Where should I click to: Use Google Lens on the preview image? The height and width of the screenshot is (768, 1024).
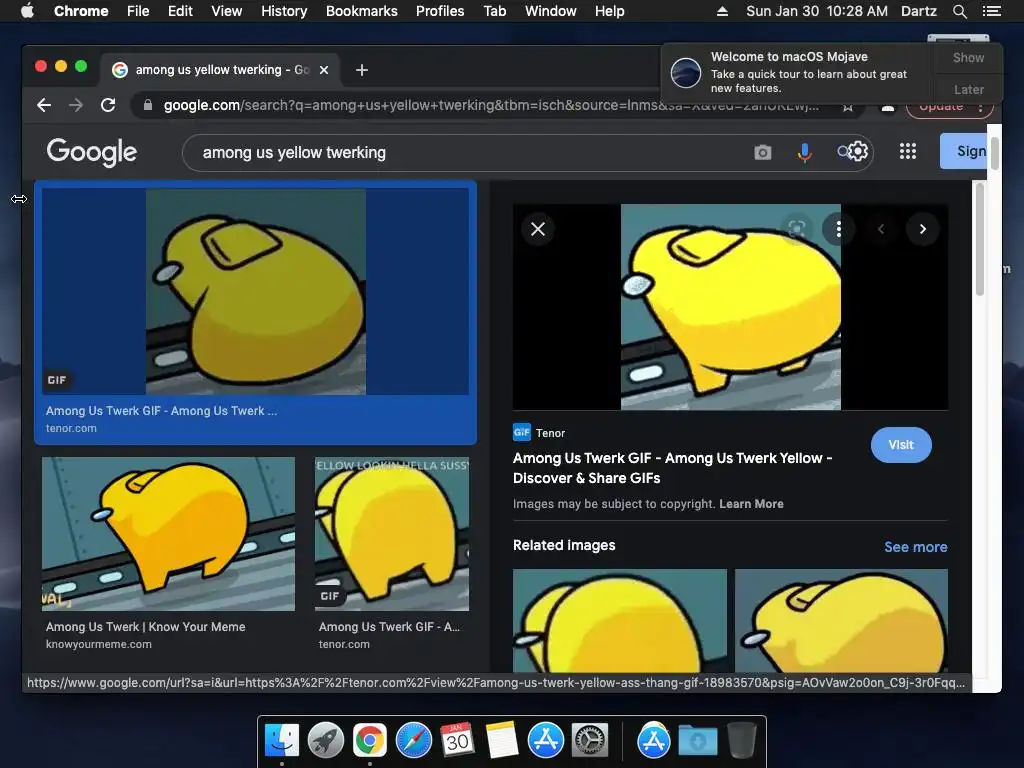click(796, 229)
